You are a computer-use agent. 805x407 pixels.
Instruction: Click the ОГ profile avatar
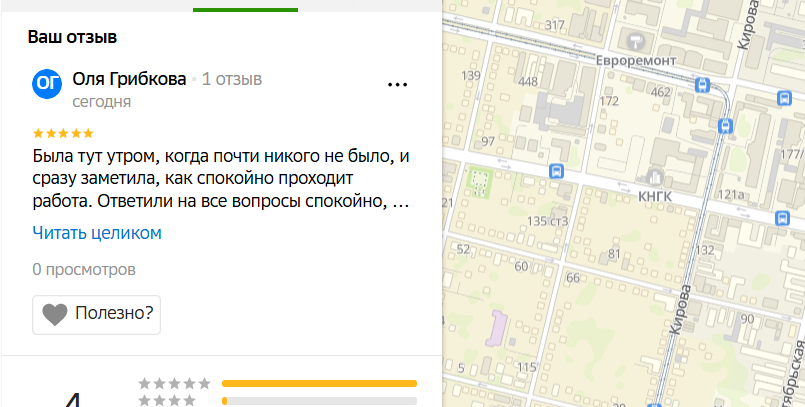coord(47,84)
